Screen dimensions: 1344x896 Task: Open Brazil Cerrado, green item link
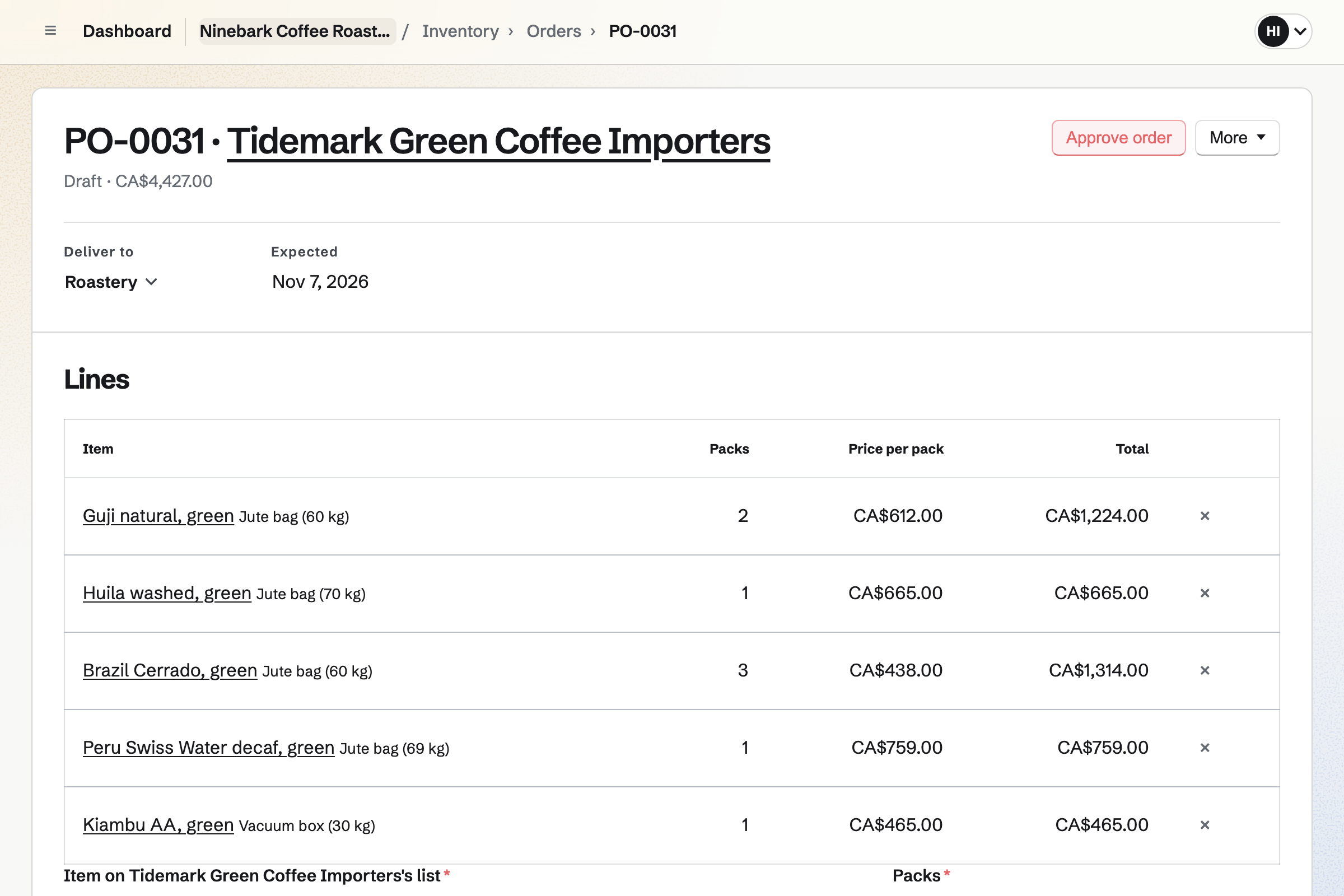170,670
